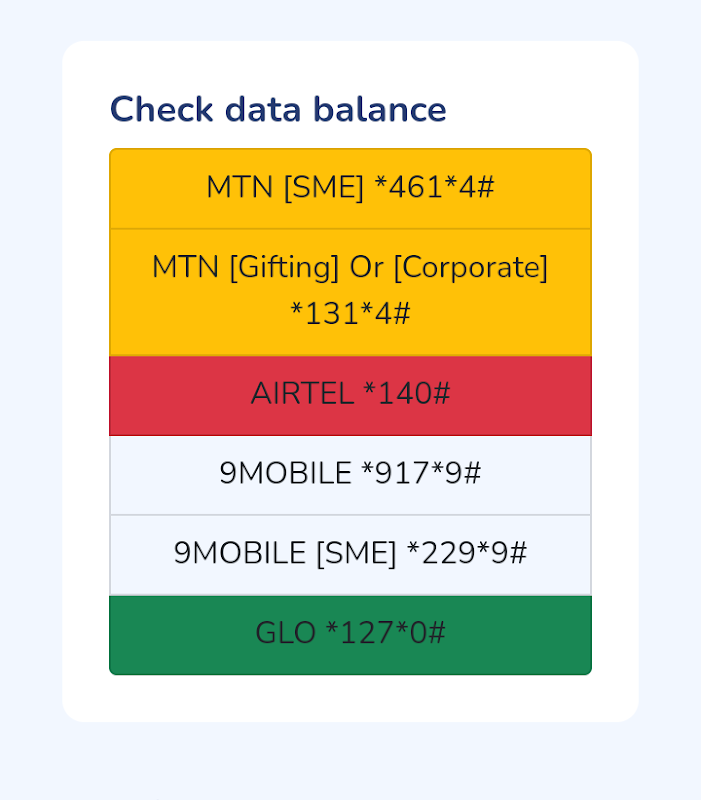
Task: Click the MTN Gifting or Corporate row
Action: 350,292
